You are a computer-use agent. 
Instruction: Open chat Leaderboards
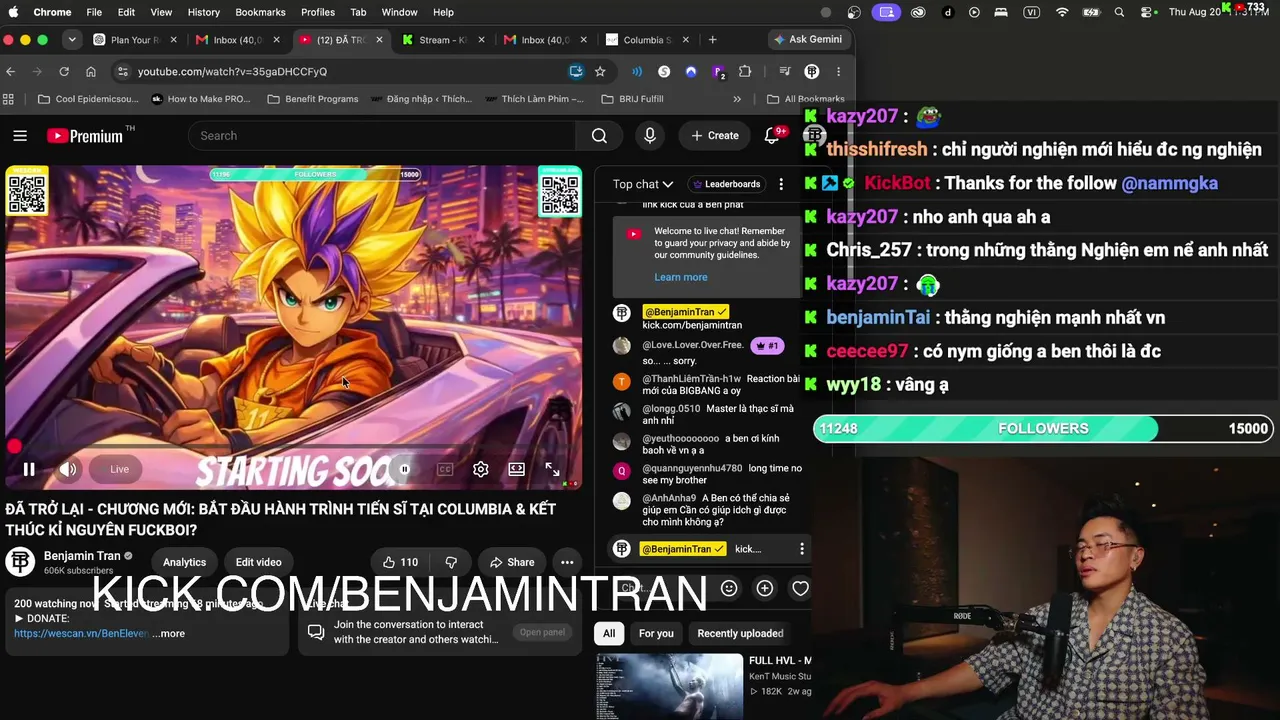726,184
